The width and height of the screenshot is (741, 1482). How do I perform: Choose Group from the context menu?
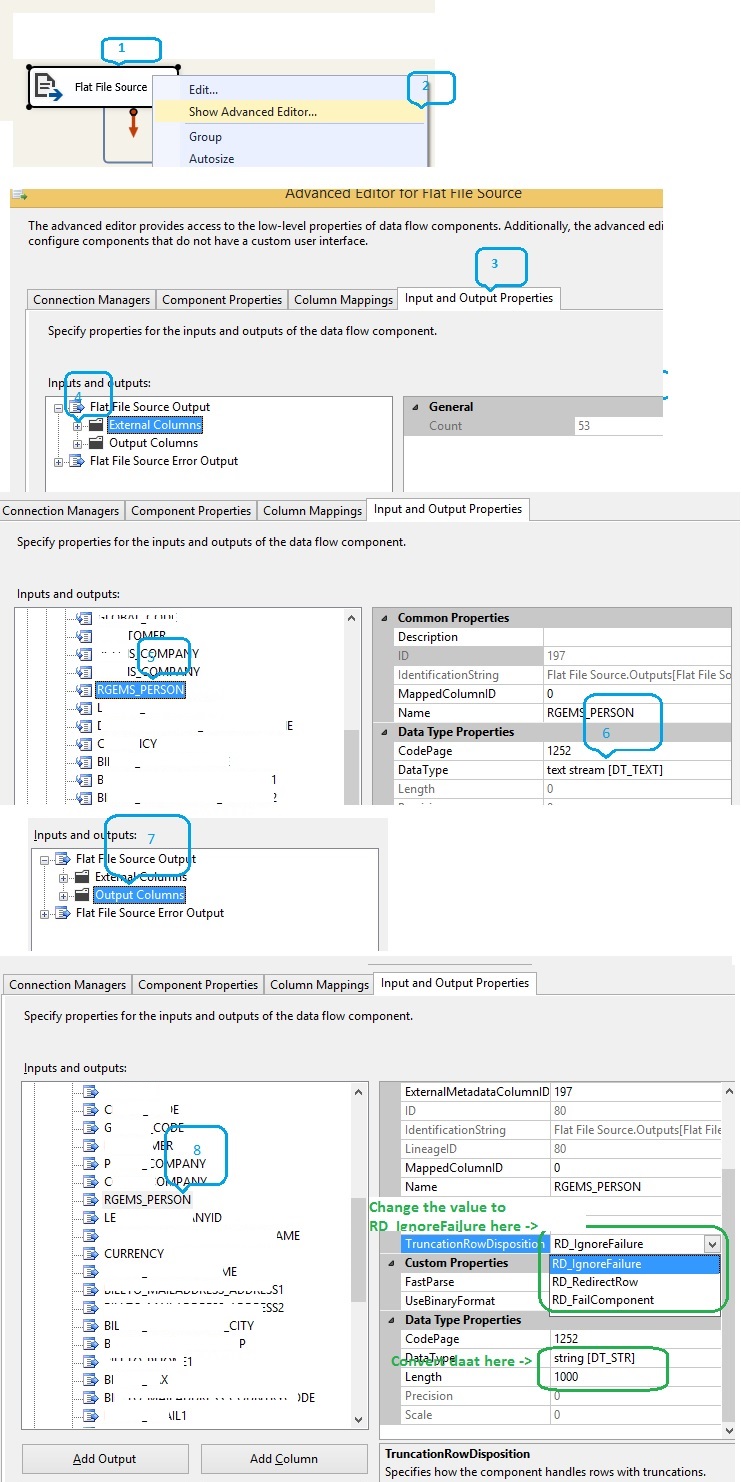click(x=205, y=137)
